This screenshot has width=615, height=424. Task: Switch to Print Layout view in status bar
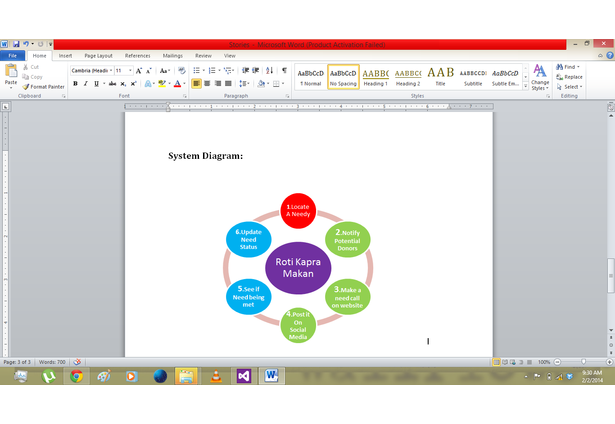pyautogui.click(x=497, y=362)
